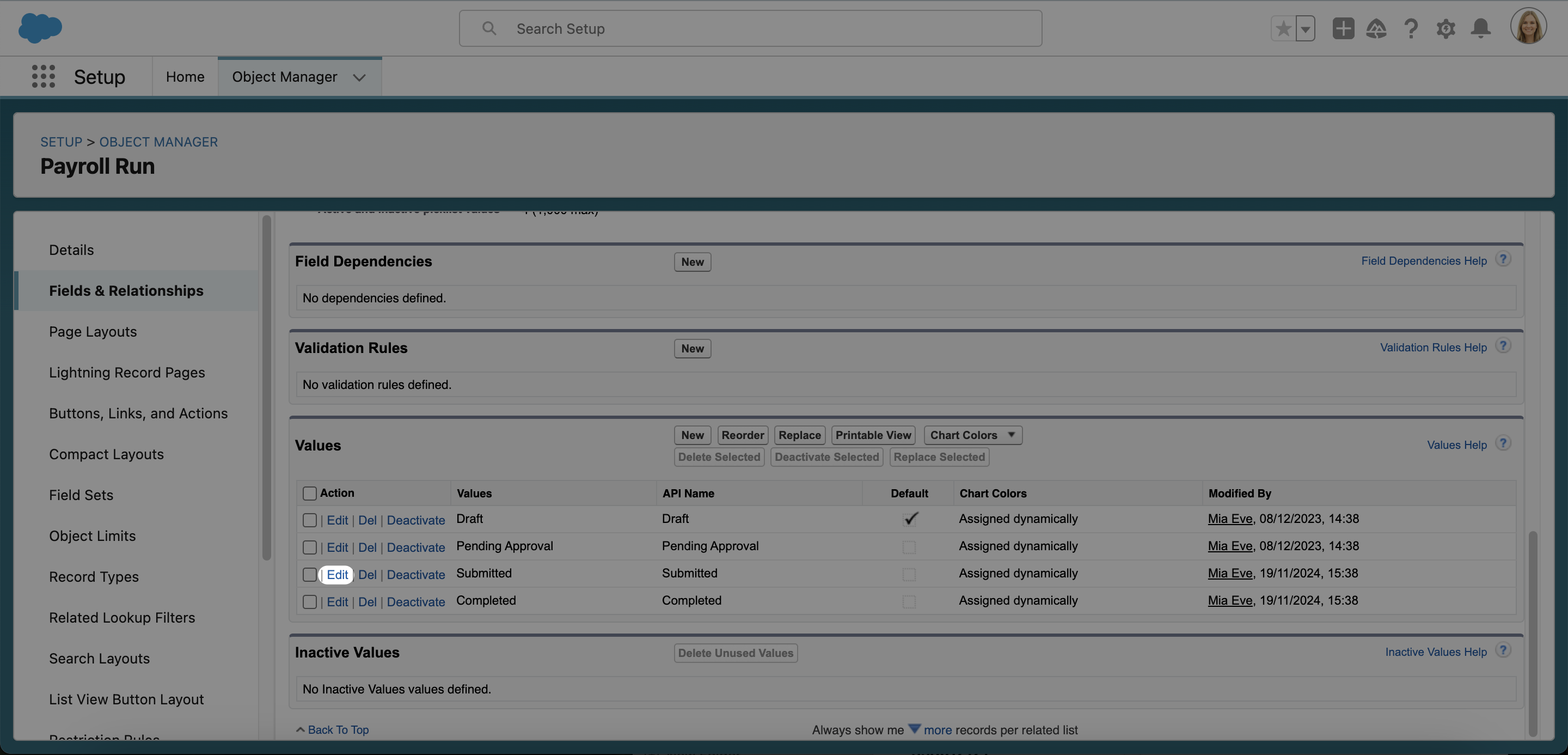Click Back To Top link
The width and height of the screenshot is (1568, 755).
click(x=338, y=729)
